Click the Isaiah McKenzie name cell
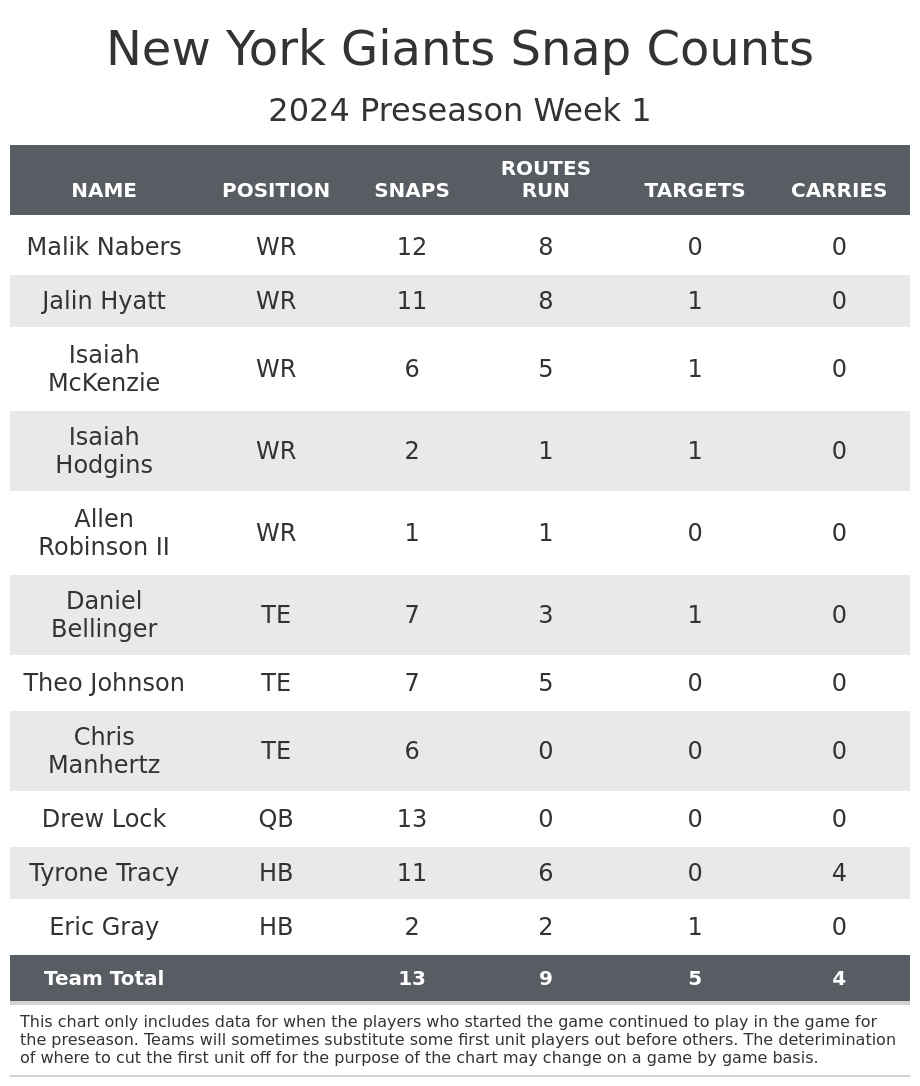Screen dimensions: 920x1086 [104, 369]
